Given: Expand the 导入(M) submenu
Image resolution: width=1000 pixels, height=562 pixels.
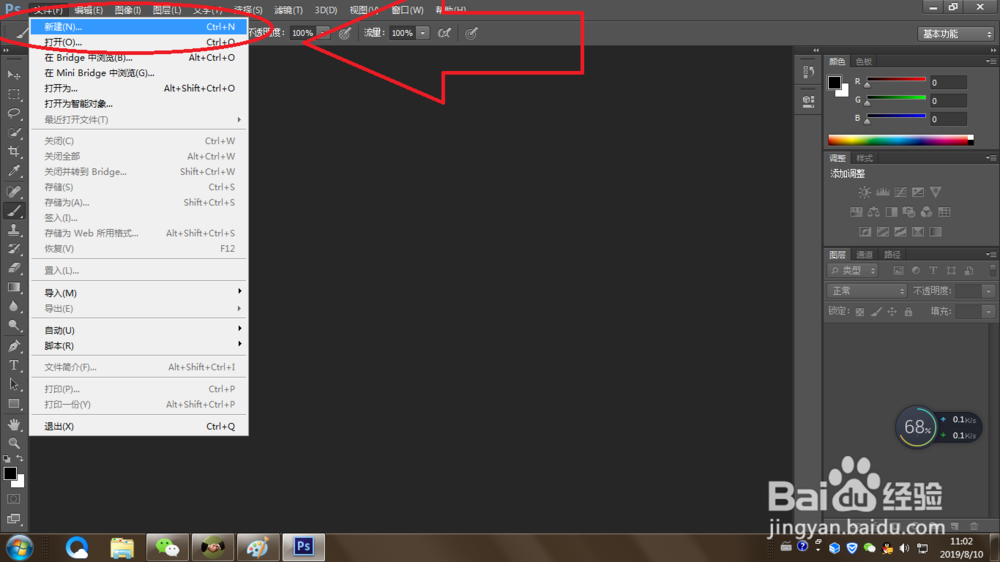Looking at the screenshot, I should [x=138, y=293].
